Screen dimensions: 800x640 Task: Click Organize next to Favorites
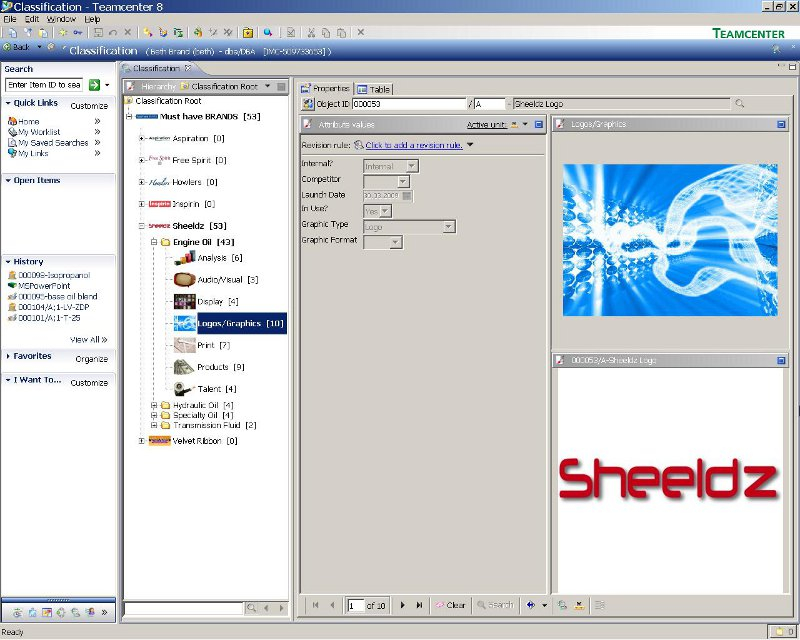(x=92, y=359)
